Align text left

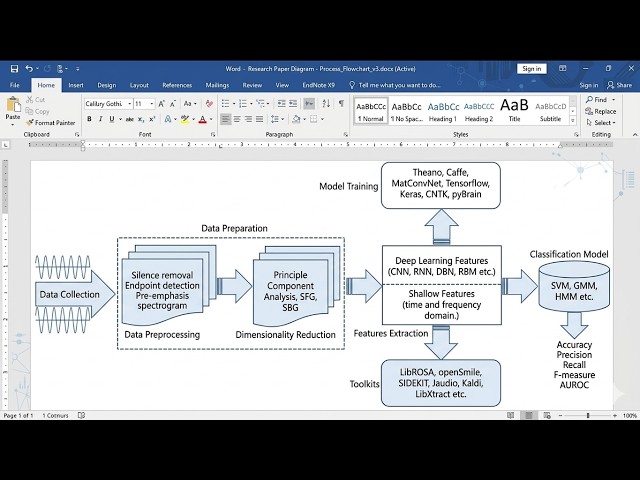225,119
